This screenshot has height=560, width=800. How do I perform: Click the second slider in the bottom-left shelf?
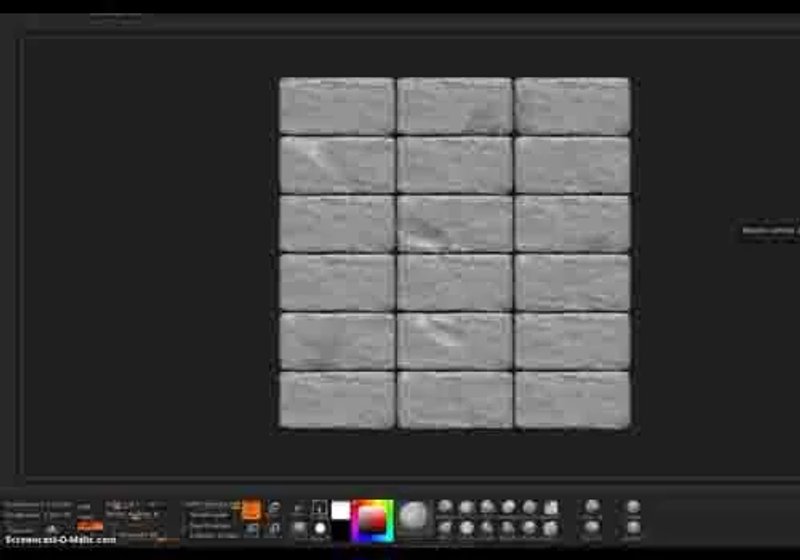click(38, 516)
